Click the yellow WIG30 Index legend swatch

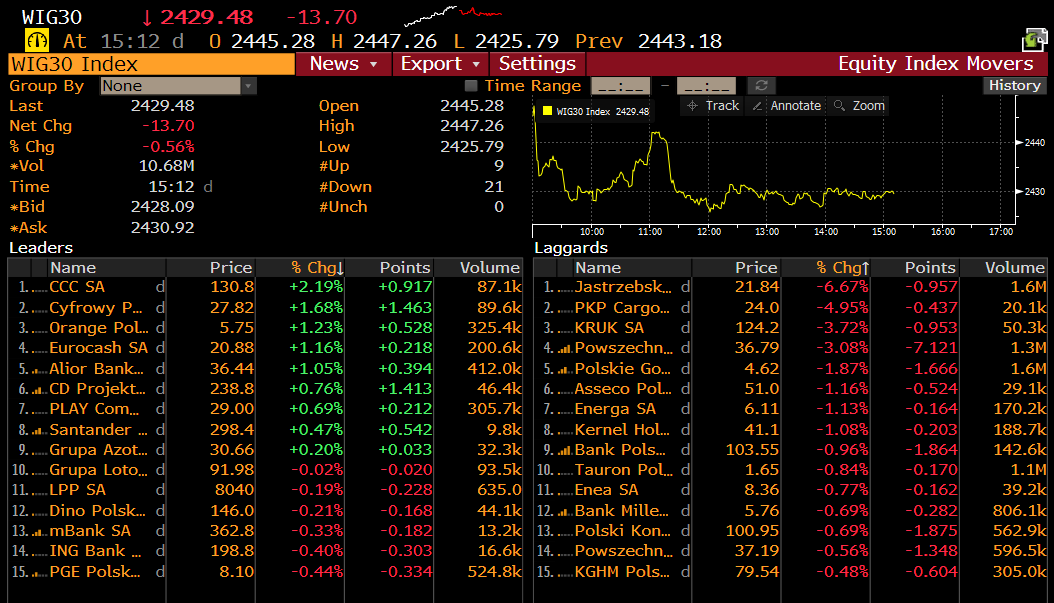coord(547,111)
